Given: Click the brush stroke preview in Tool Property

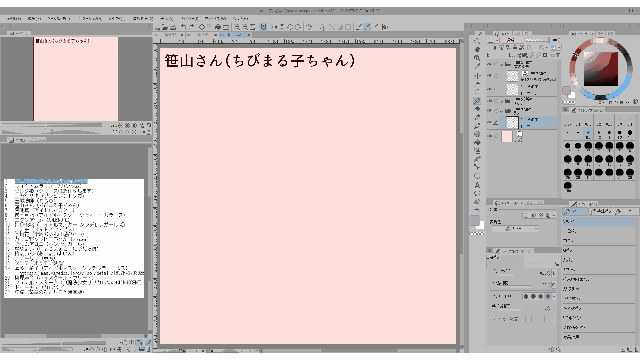Looking at the screenshot, I should (524, 261).
